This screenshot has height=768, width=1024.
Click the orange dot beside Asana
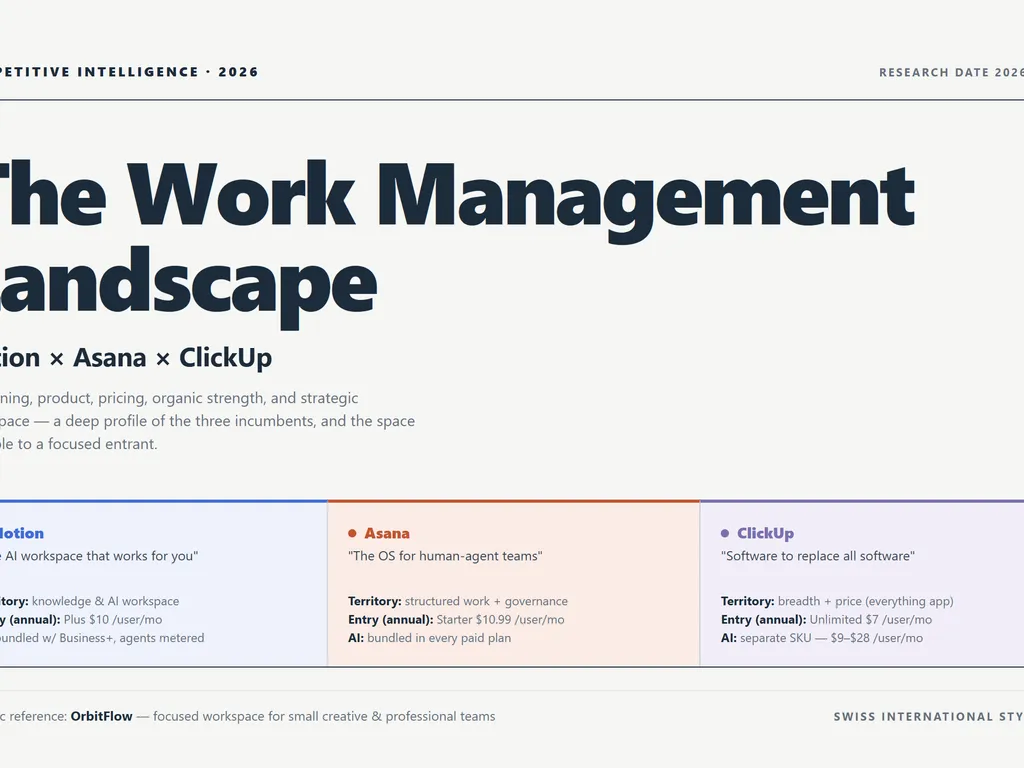pos(353,534)
